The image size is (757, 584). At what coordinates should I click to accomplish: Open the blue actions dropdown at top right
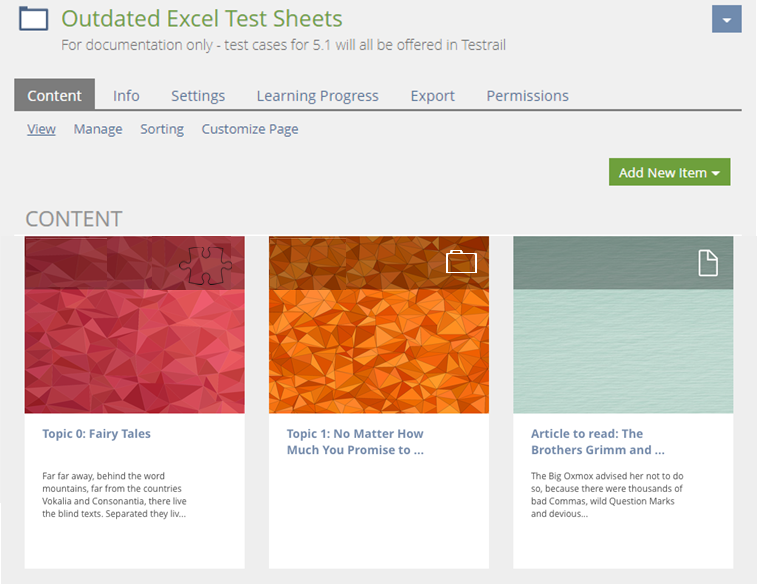click(x=726, y=19)
